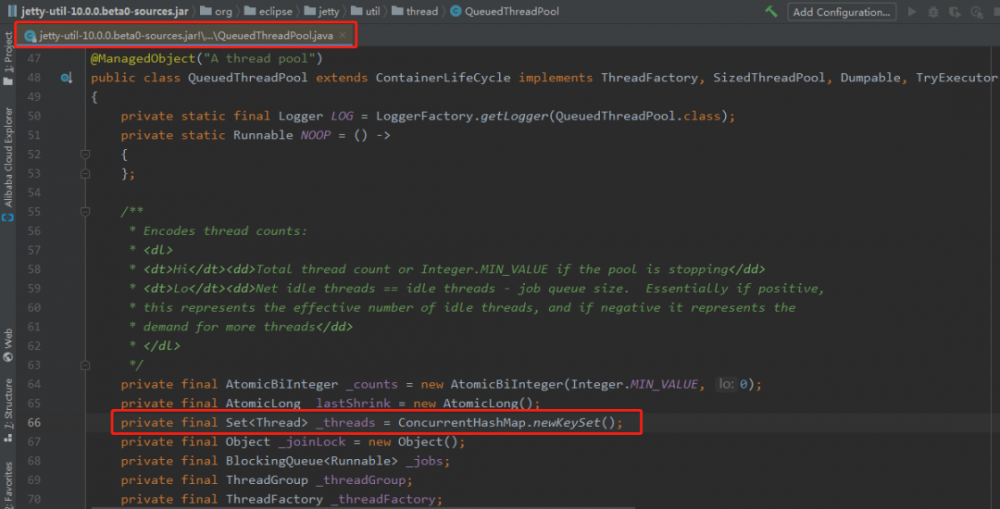Open the Alibaba Cloud Explorer tool window
The height and width of the screenshot is (509, 1000).
(x=8, y=165)
